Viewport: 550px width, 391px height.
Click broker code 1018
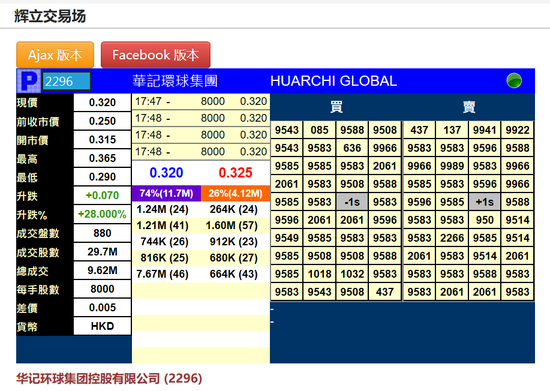(320, 274)
